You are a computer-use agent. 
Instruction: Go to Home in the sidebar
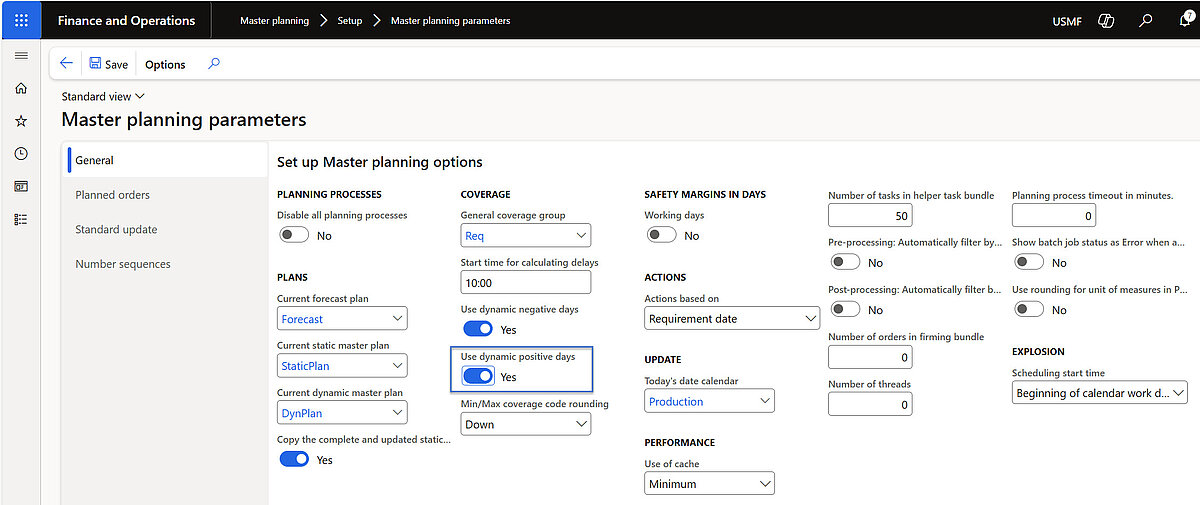pos(21,88)
